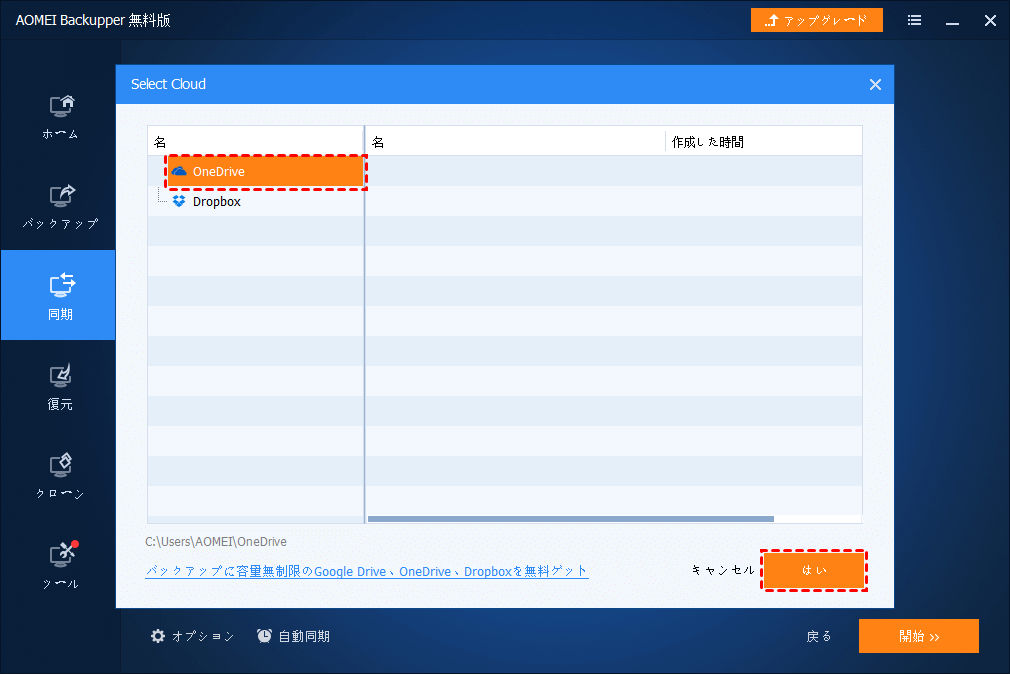This screenshot has width=1010, height=675.
Task: Click the 開始 (Start) button
Action: tap(919, 636)
